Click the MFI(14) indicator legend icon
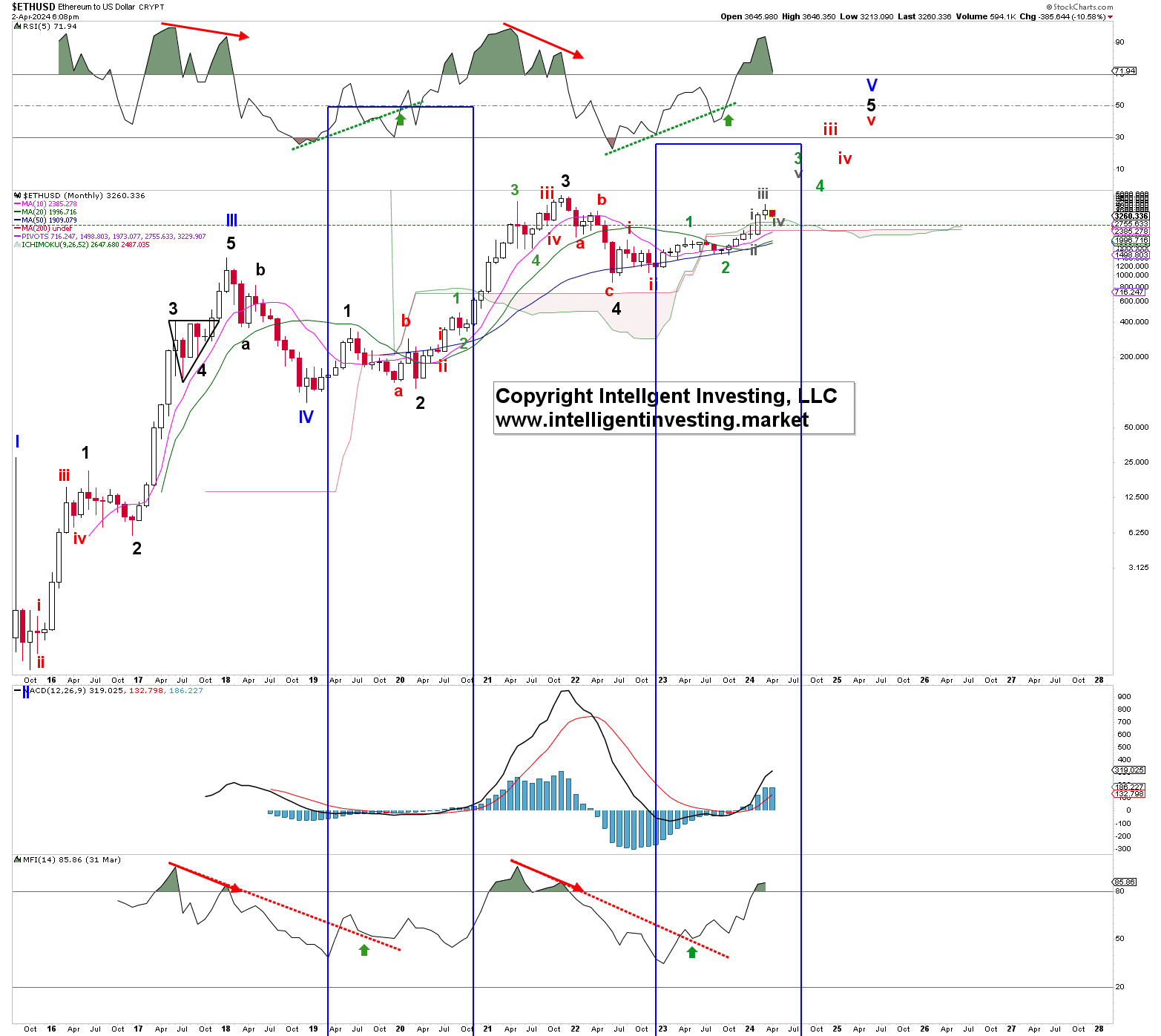1161x1036 pixels. (x=18, y=860)
